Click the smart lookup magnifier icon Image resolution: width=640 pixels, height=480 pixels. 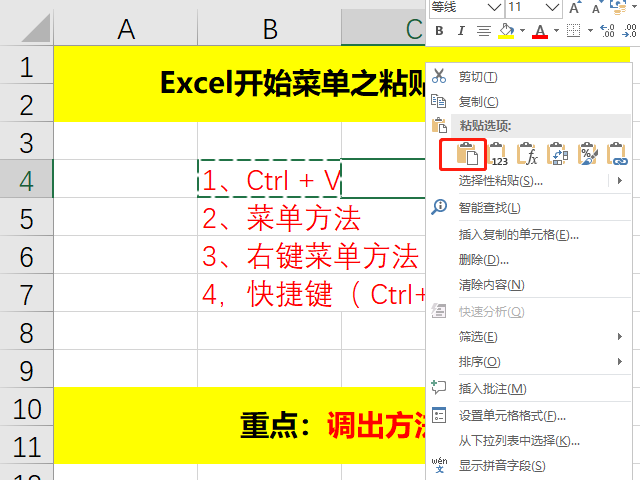(439, 207)
